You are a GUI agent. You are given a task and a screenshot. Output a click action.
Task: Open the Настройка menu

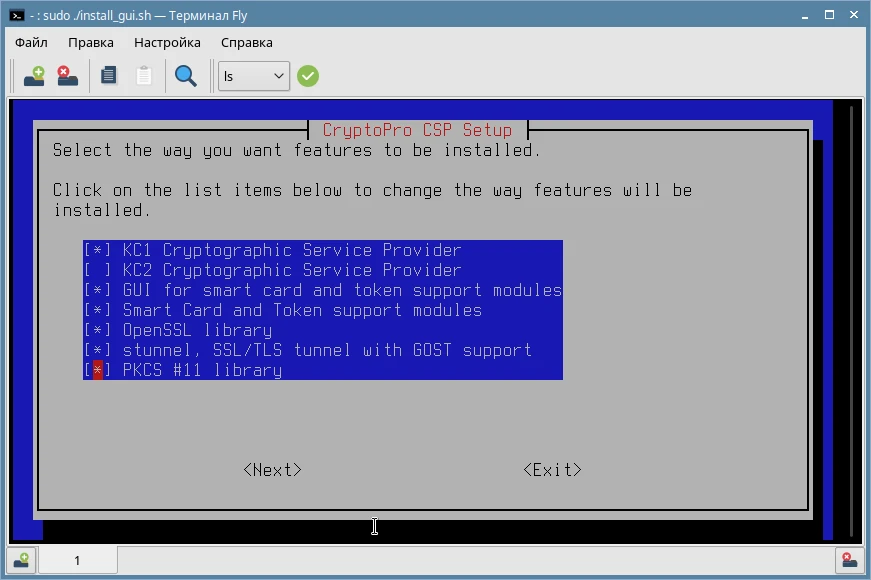(x=167, y=43)
